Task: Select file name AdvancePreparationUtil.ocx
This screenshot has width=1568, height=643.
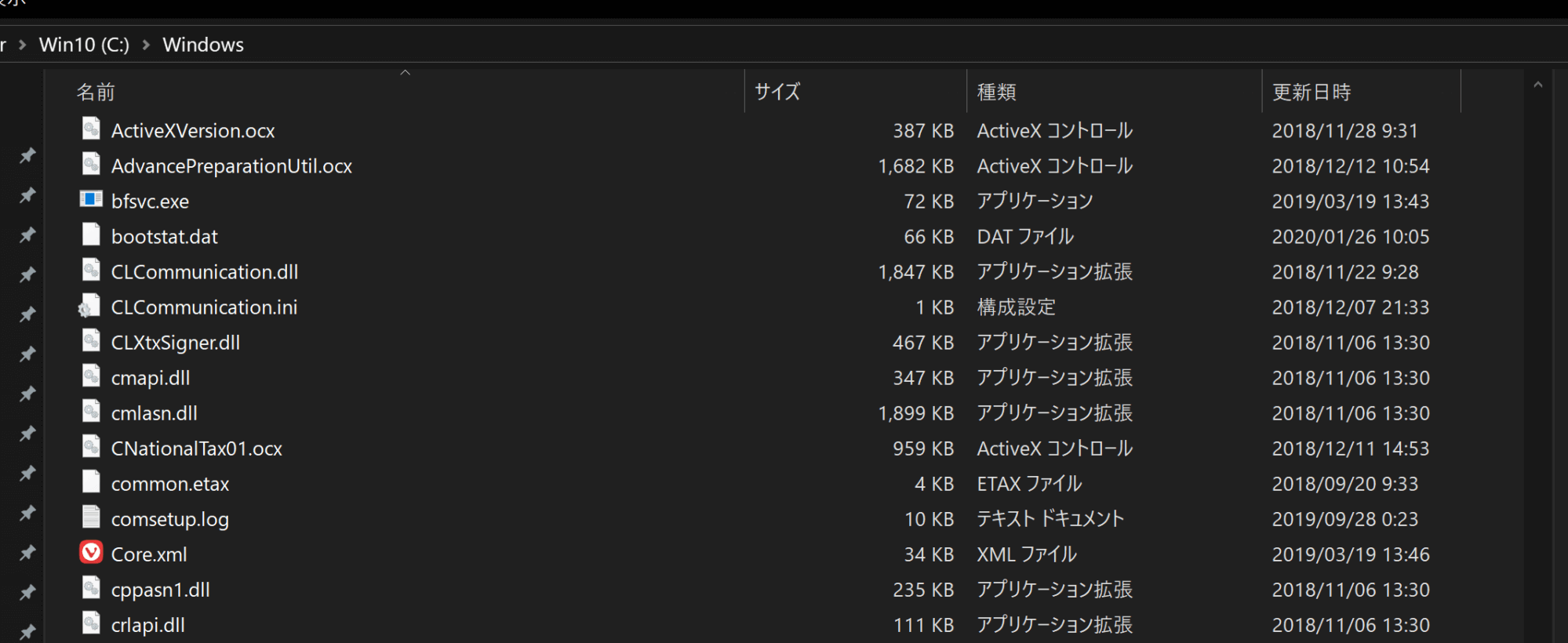Action: [231, 166]
